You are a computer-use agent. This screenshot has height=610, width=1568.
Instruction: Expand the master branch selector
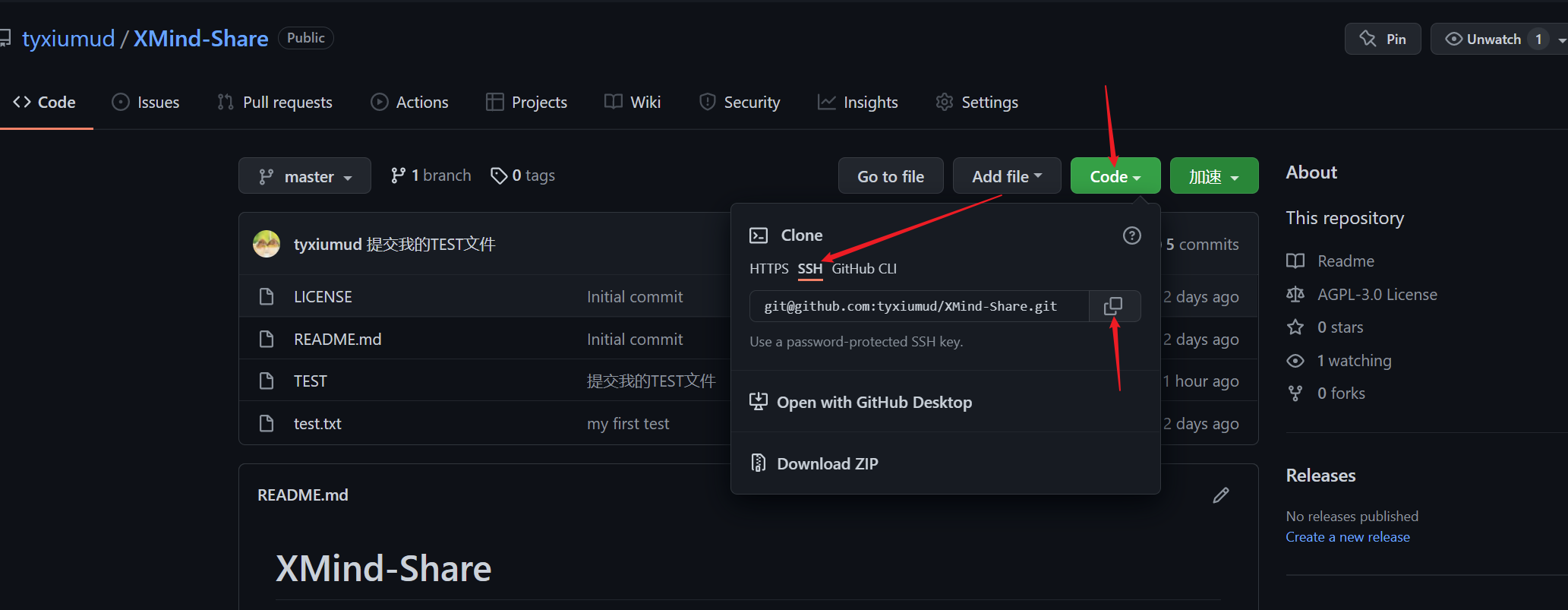click(x=304, y=176)
